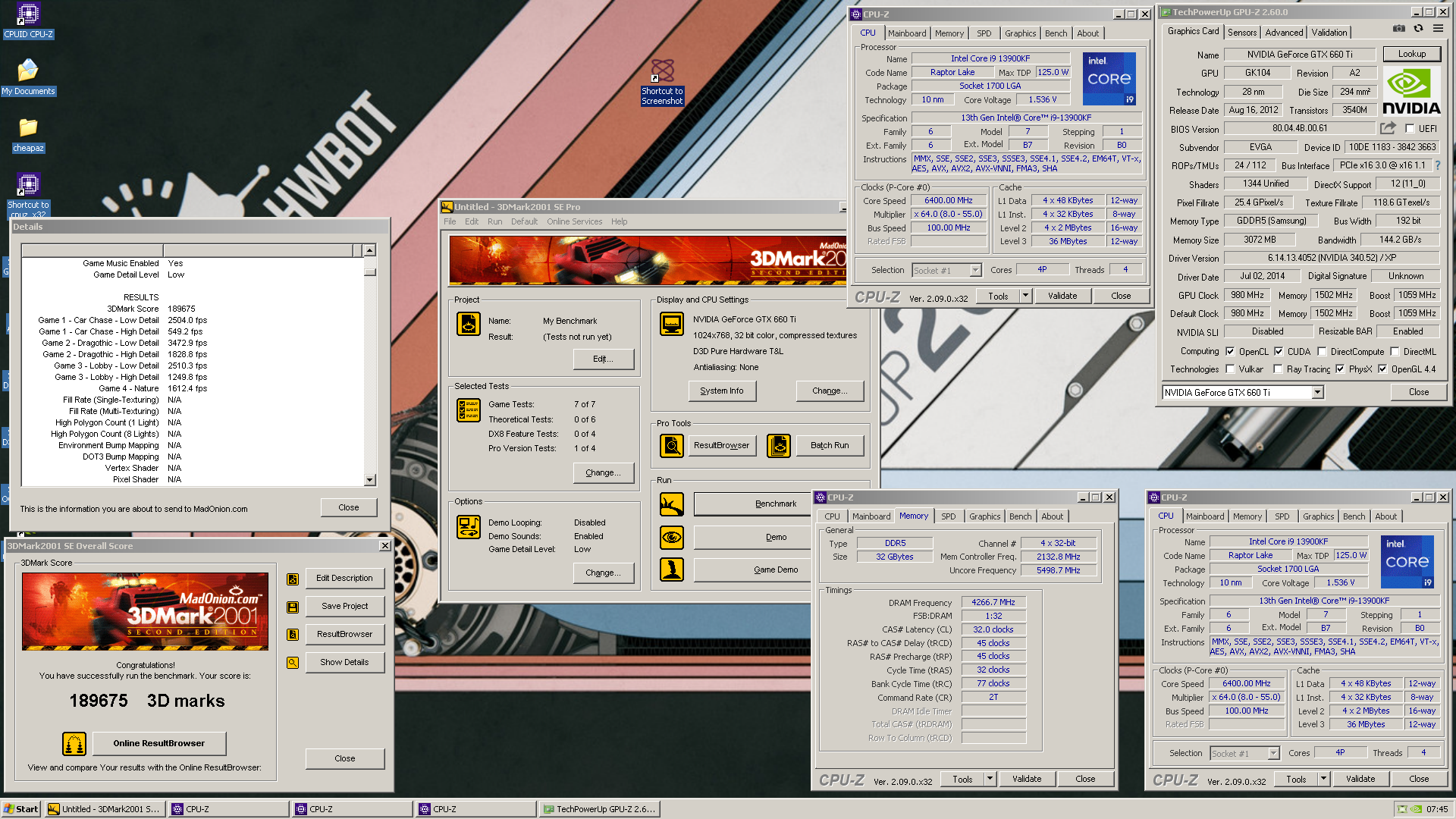This screenshot has height=819, width=1456.
Task: Open the CPUID CPU-Z desktop icon
Action: pos(28,20)
